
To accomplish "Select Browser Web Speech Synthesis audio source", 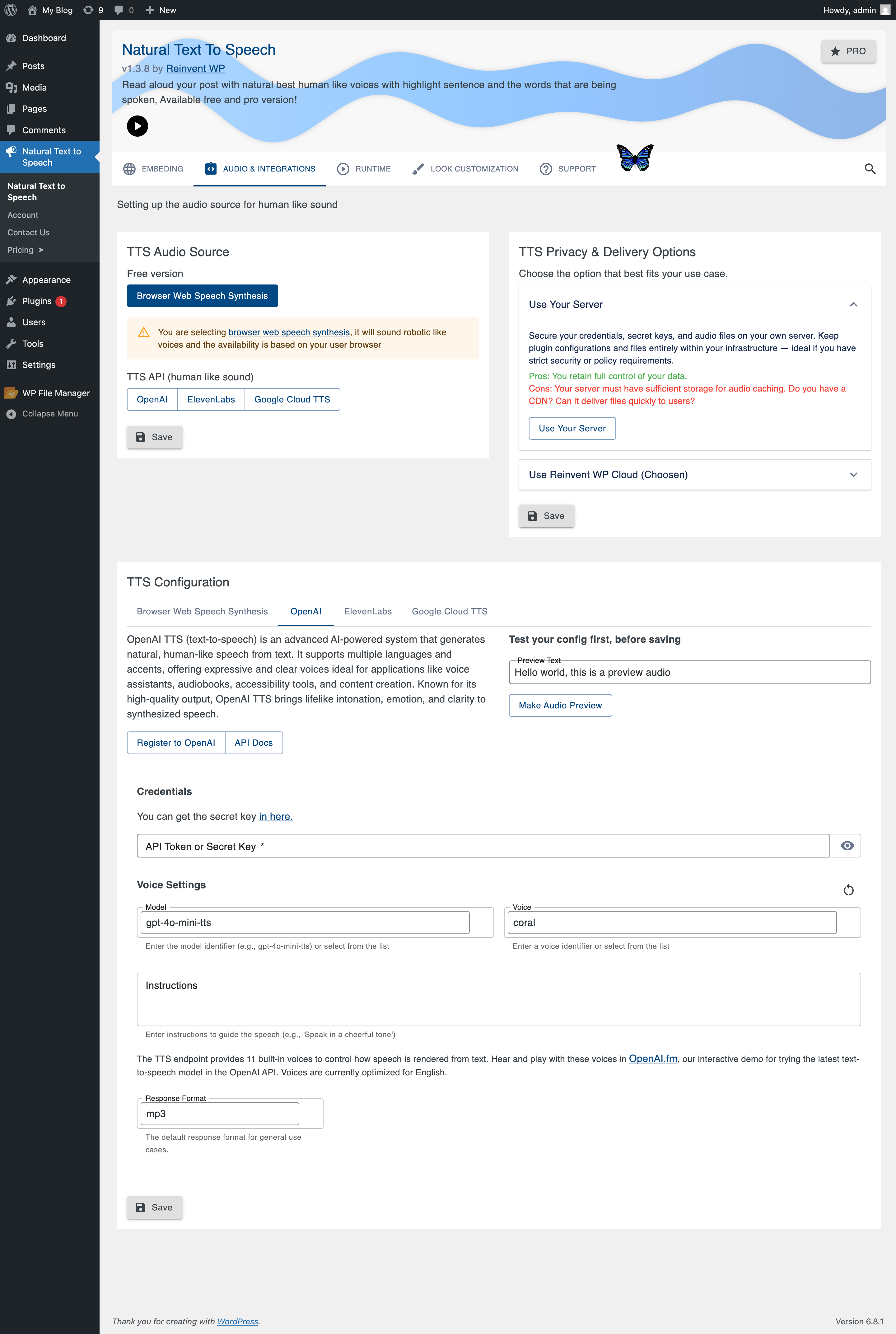I will 202,295.
